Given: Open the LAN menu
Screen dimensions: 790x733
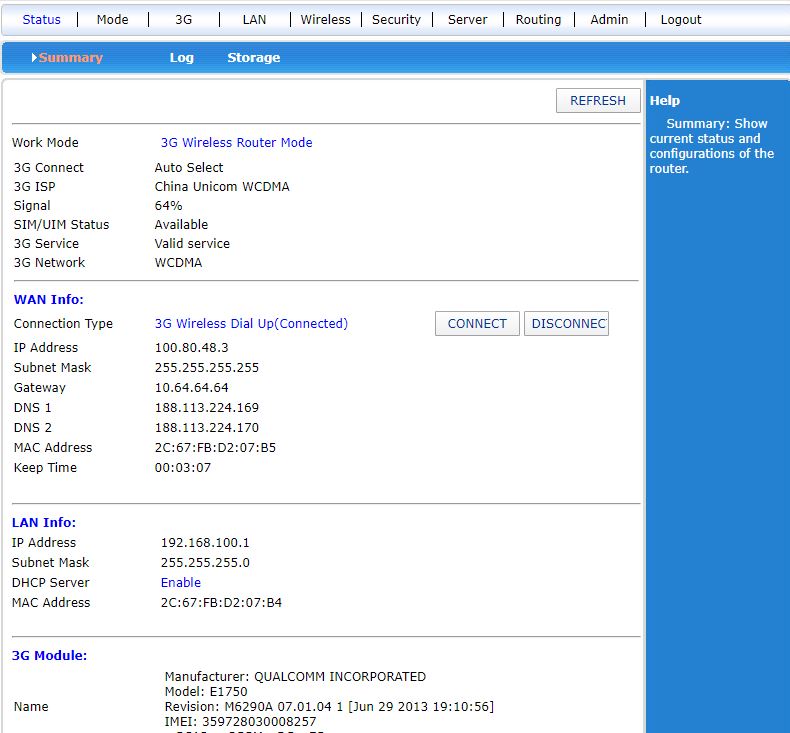Looking at the screenshot, I should point(254,19).
